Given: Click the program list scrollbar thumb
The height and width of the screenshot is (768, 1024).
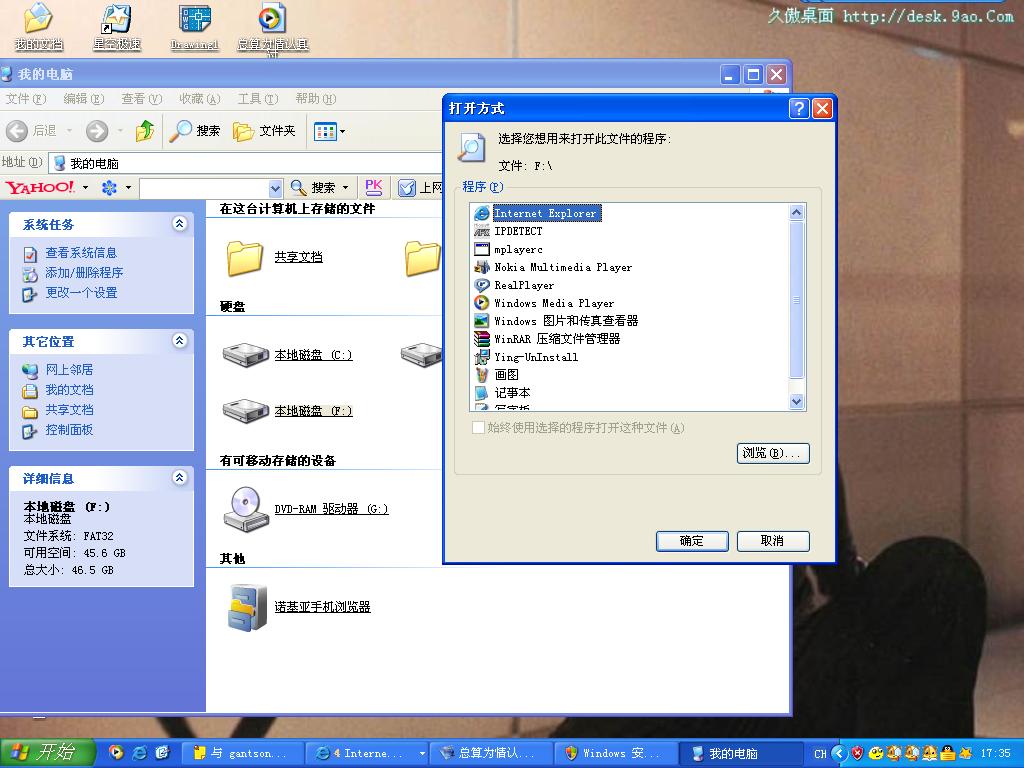Looking at the screenshot, I should point(796,300).
